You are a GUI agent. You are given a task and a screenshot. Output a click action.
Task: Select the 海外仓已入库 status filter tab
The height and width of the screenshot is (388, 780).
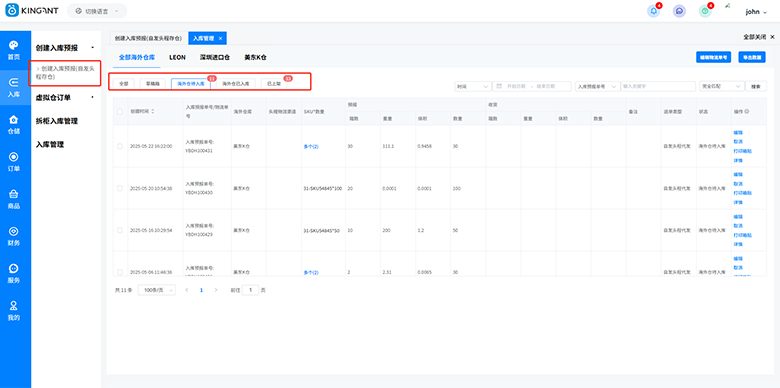pyautogui.click(x=236, y=84)
